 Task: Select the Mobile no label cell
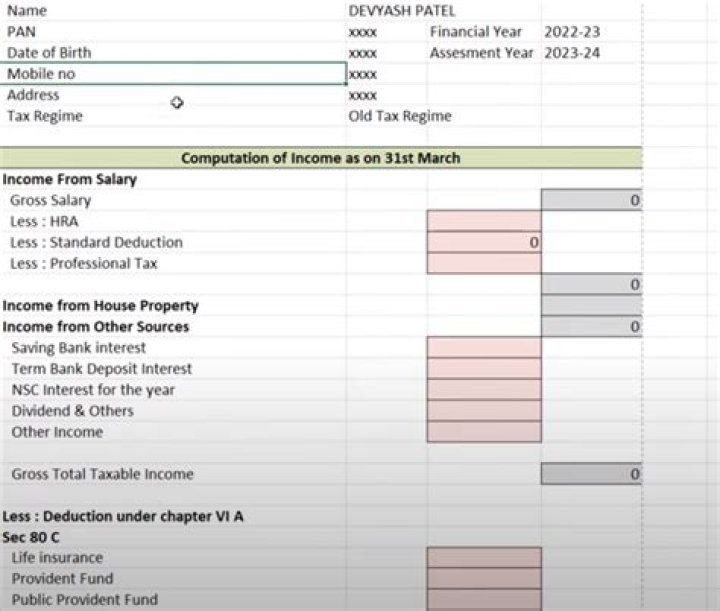click(174, 74)
